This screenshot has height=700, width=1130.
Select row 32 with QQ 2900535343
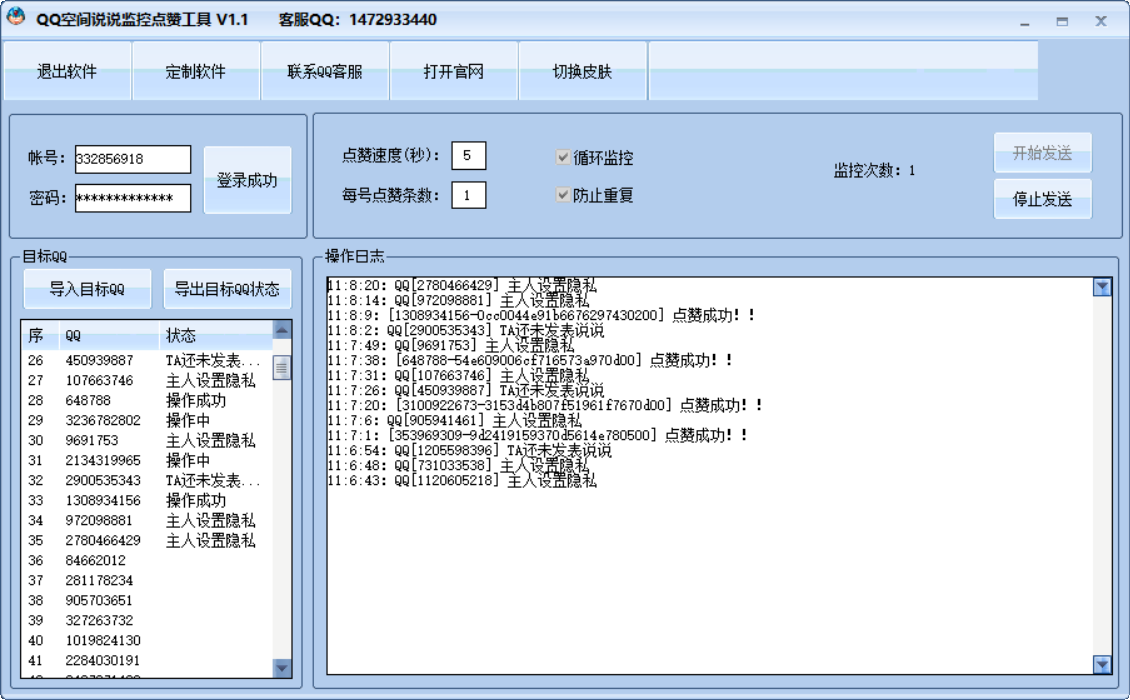(147, 480)
